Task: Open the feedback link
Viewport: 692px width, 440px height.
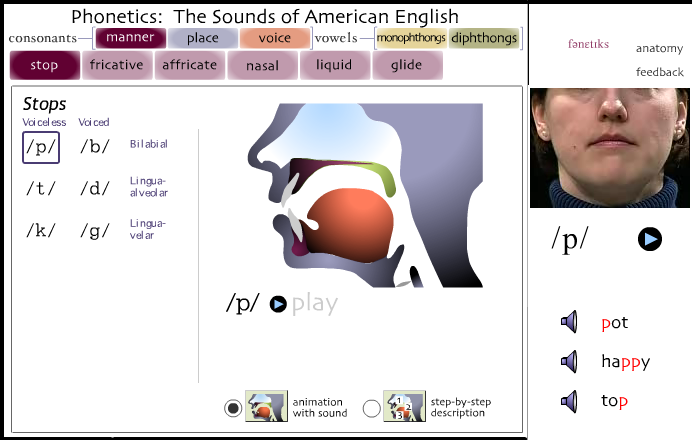Action: (659, 72)
